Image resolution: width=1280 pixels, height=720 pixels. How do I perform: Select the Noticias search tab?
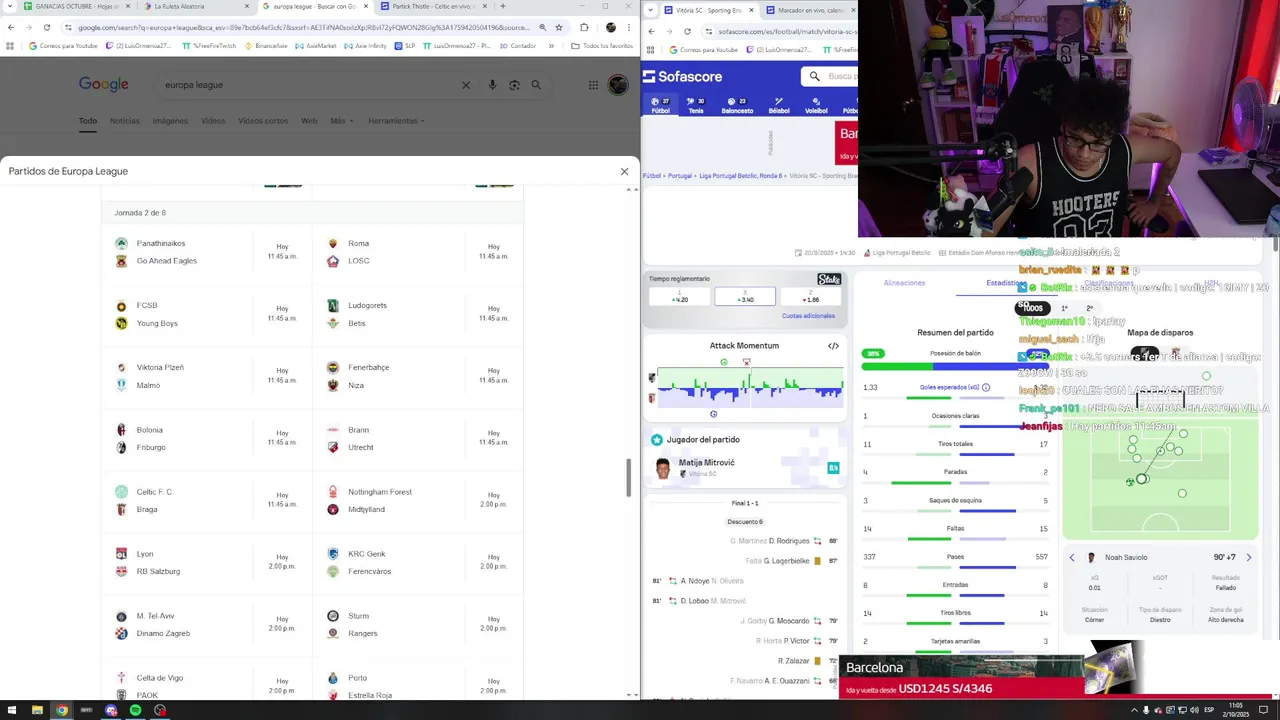(x=125, y=121)
